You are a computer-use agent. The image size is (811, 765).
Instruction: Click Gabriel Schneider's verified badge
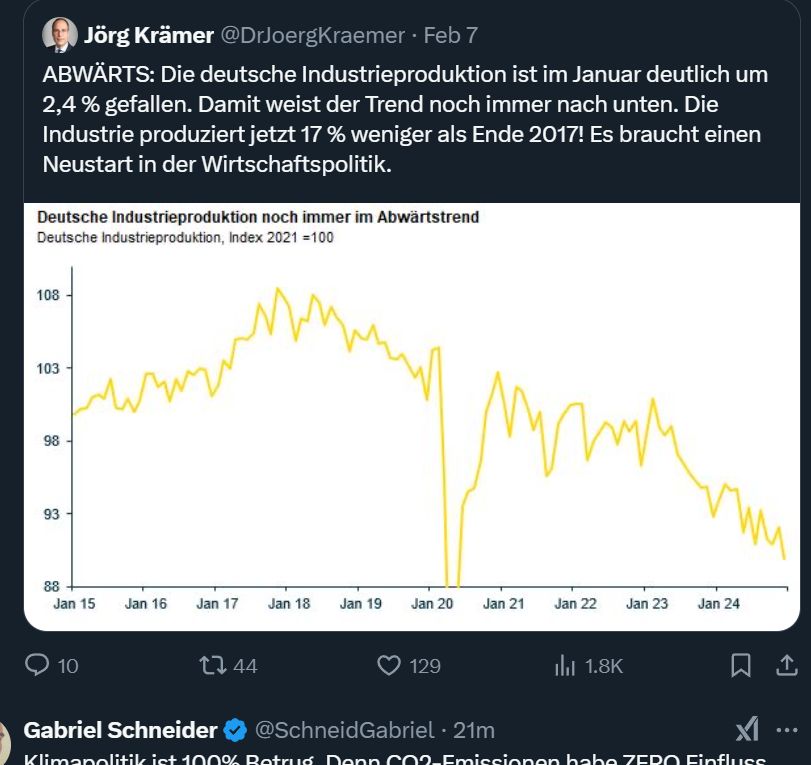pyautogui.click(x=235, y=730)
